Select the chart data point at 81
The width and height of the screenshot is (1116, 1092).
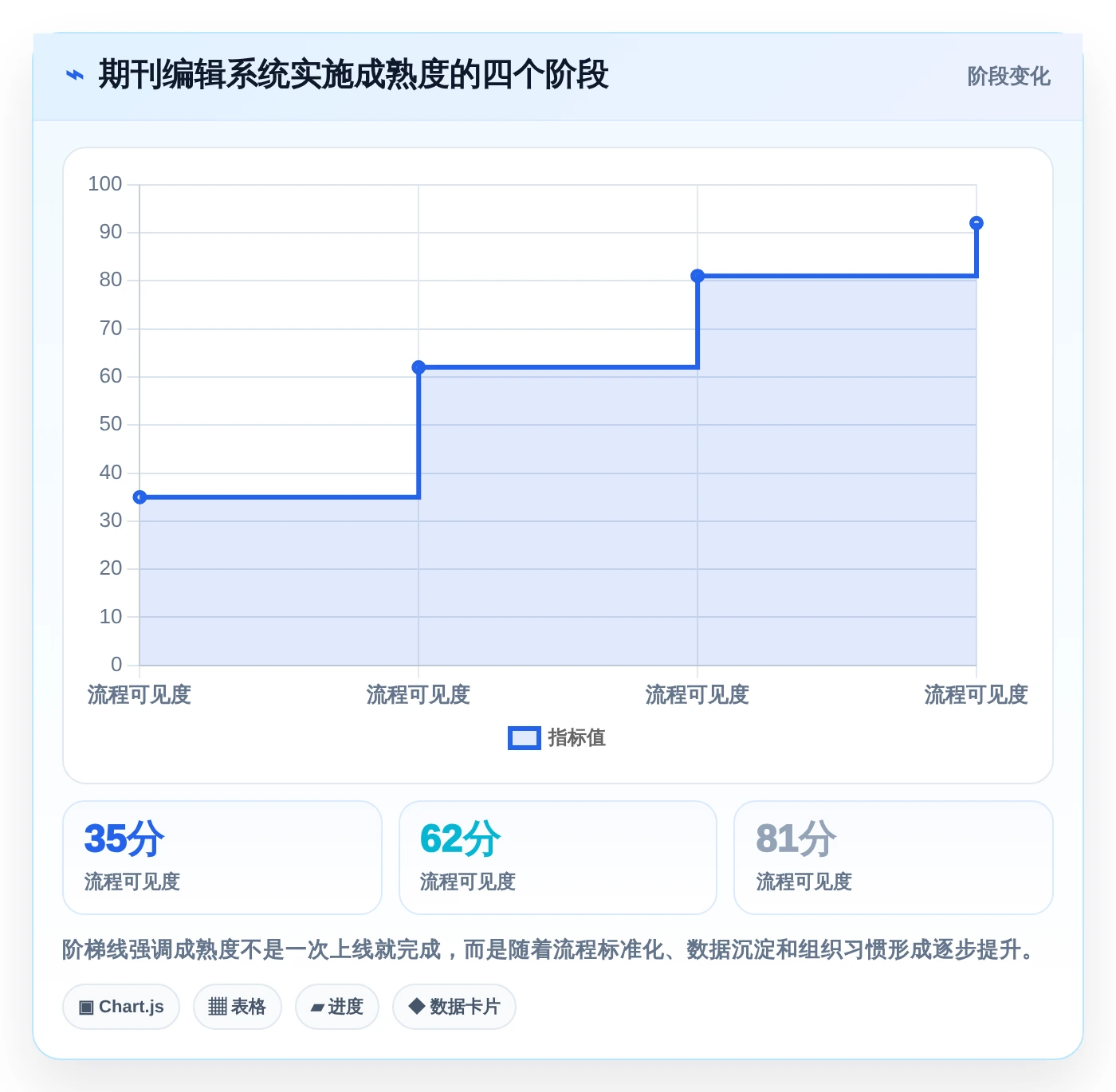pos(697,276)
